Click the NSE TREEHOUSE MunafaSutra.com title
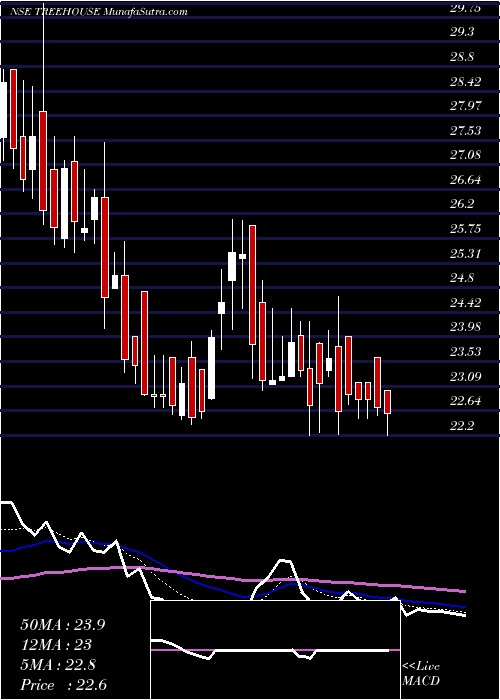 pos(99,12)
